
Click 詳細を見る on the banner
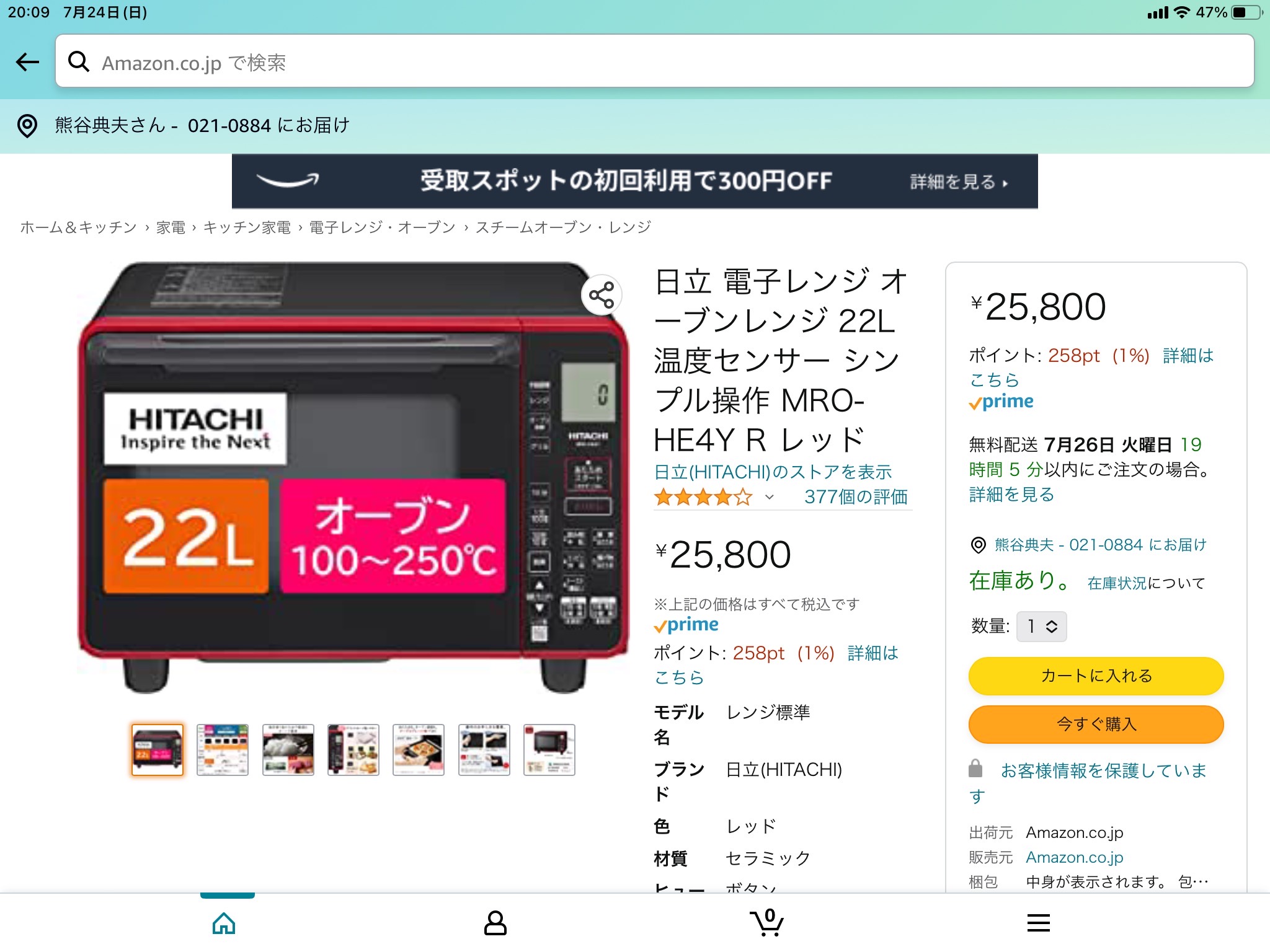[x=958, y=182]
